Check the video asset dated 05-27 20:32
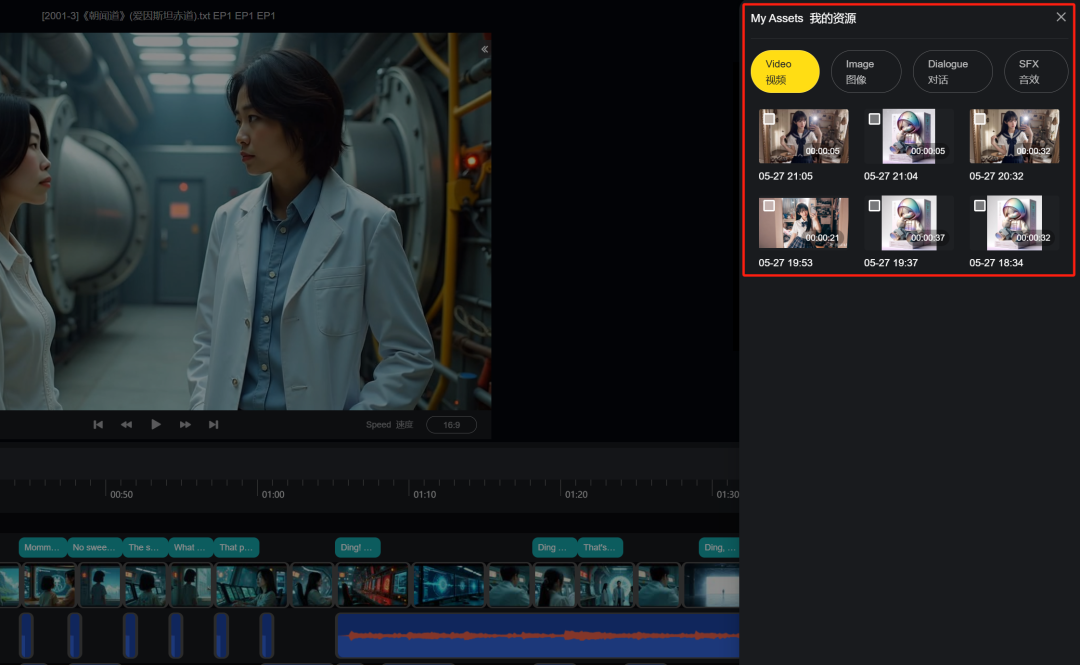The width and height of the screenshot is (1080, 665). (979, 119)
